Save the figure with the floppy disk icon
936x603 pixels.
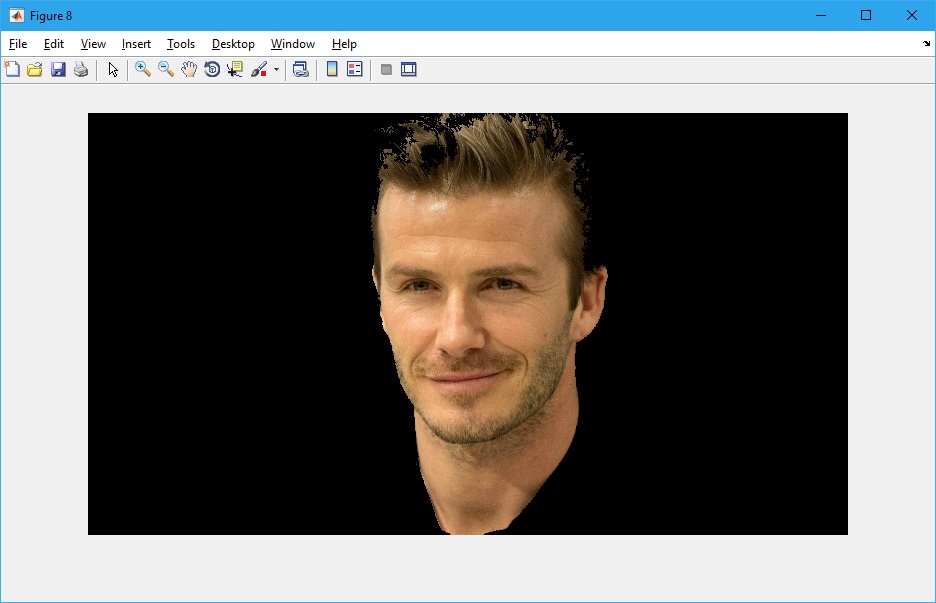point(58,70)
